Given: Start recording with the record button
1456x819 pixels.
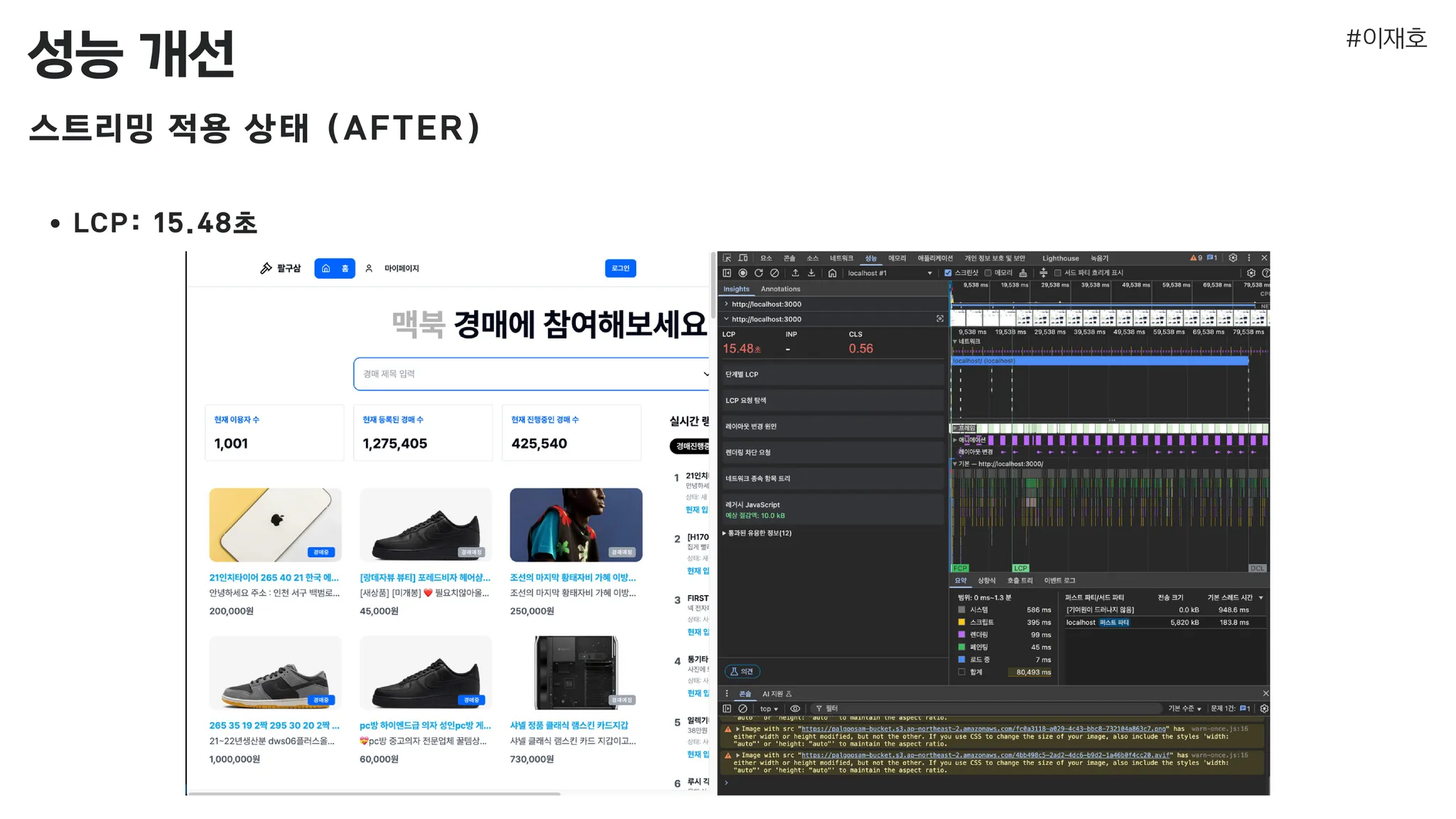Looking at the screenshot, I should tap(743, 273).
